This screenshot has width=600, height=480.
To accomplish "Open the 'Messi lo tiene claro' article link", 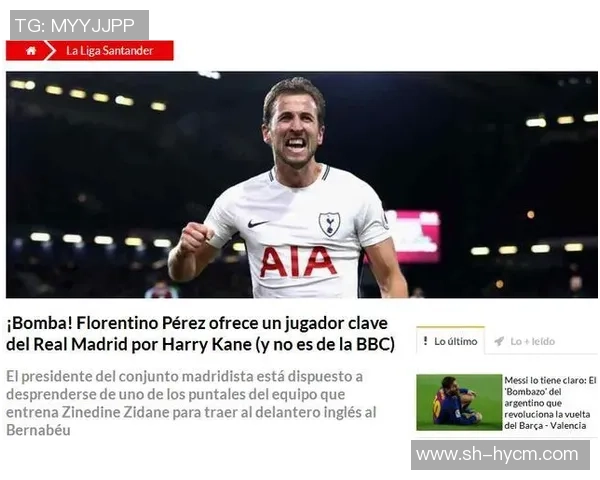I will point(550,403).
